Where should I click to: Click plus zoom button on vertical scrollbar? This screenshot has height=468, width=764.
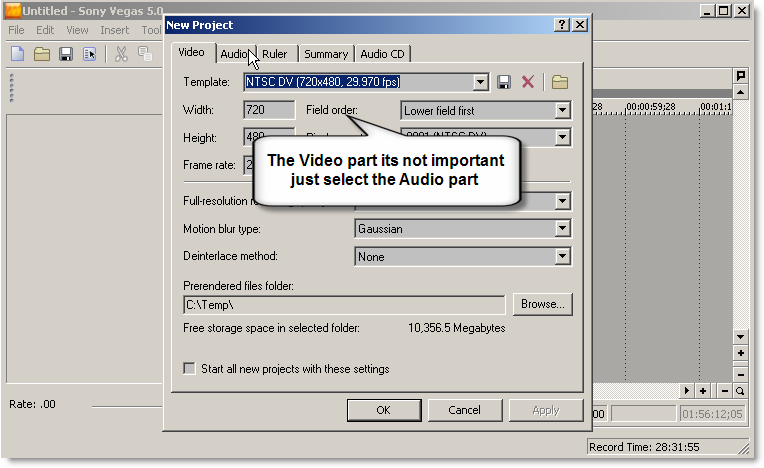pyautogui.click(x=741, y=353)
